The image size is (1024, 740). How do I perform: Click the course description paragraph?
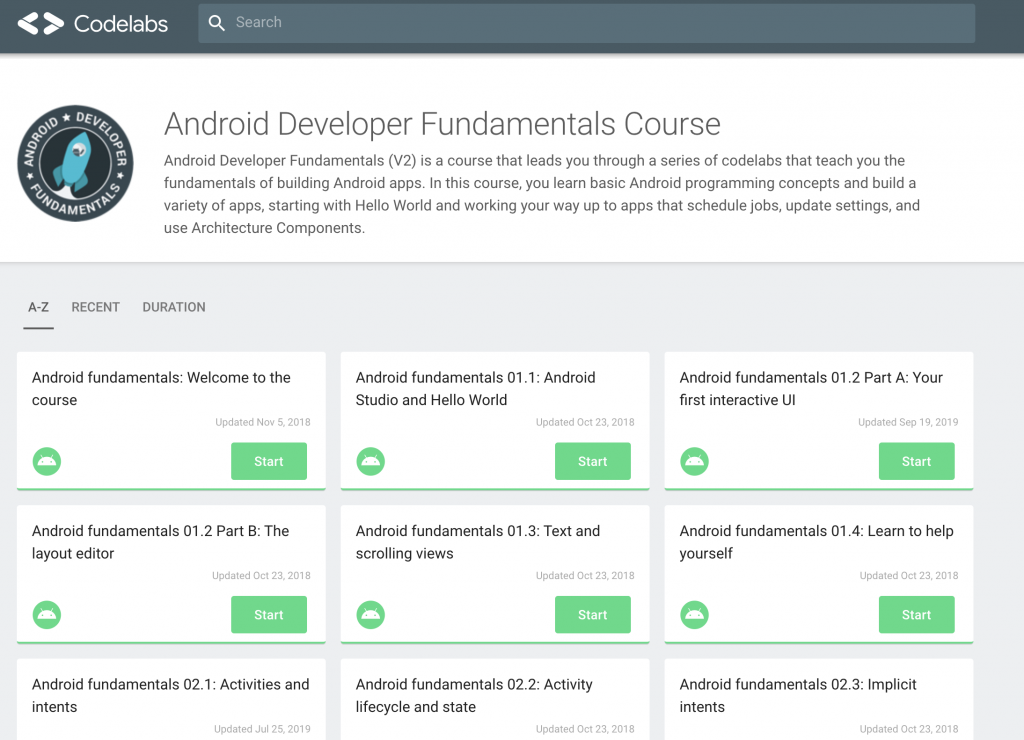[x=542, y=194]
